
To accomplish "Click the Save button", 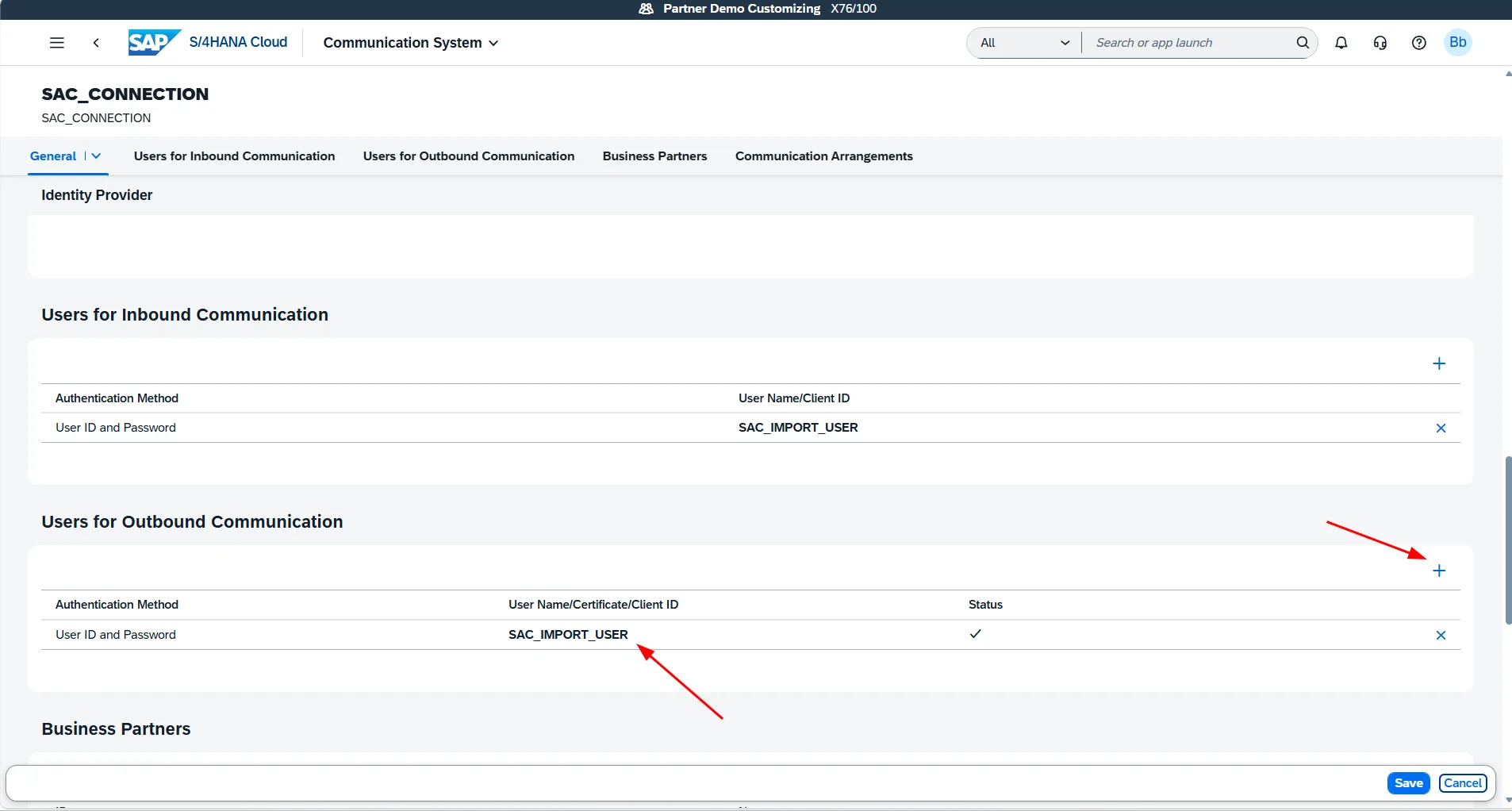I will [1408, 783].
